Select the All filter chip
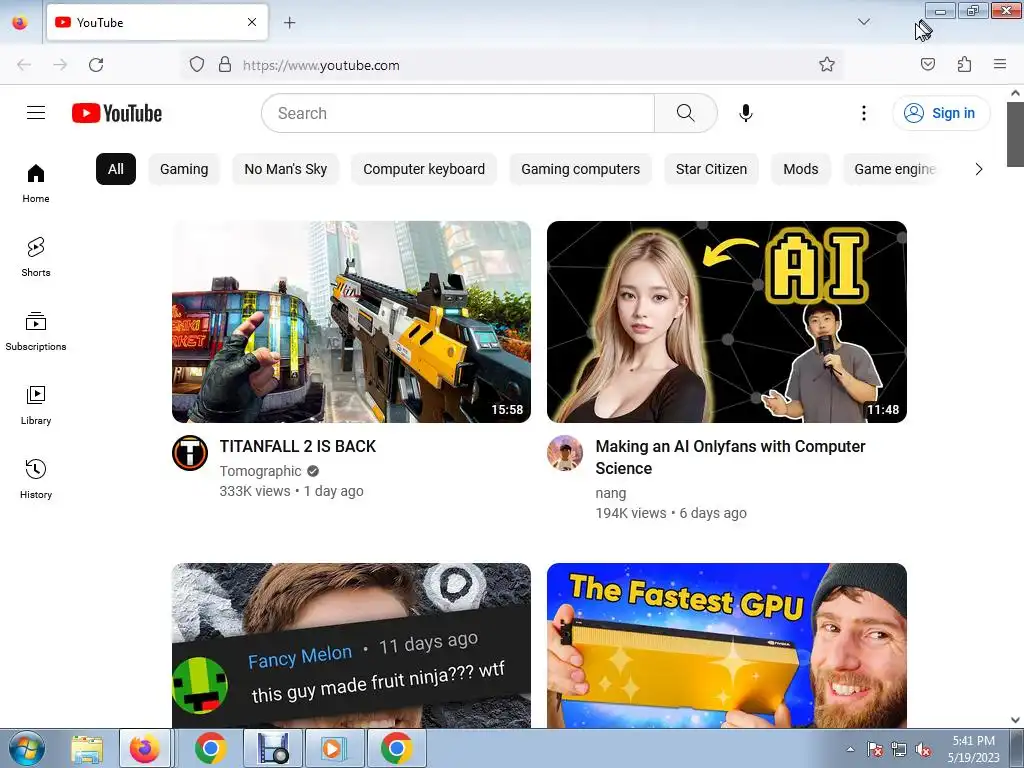 116,169
